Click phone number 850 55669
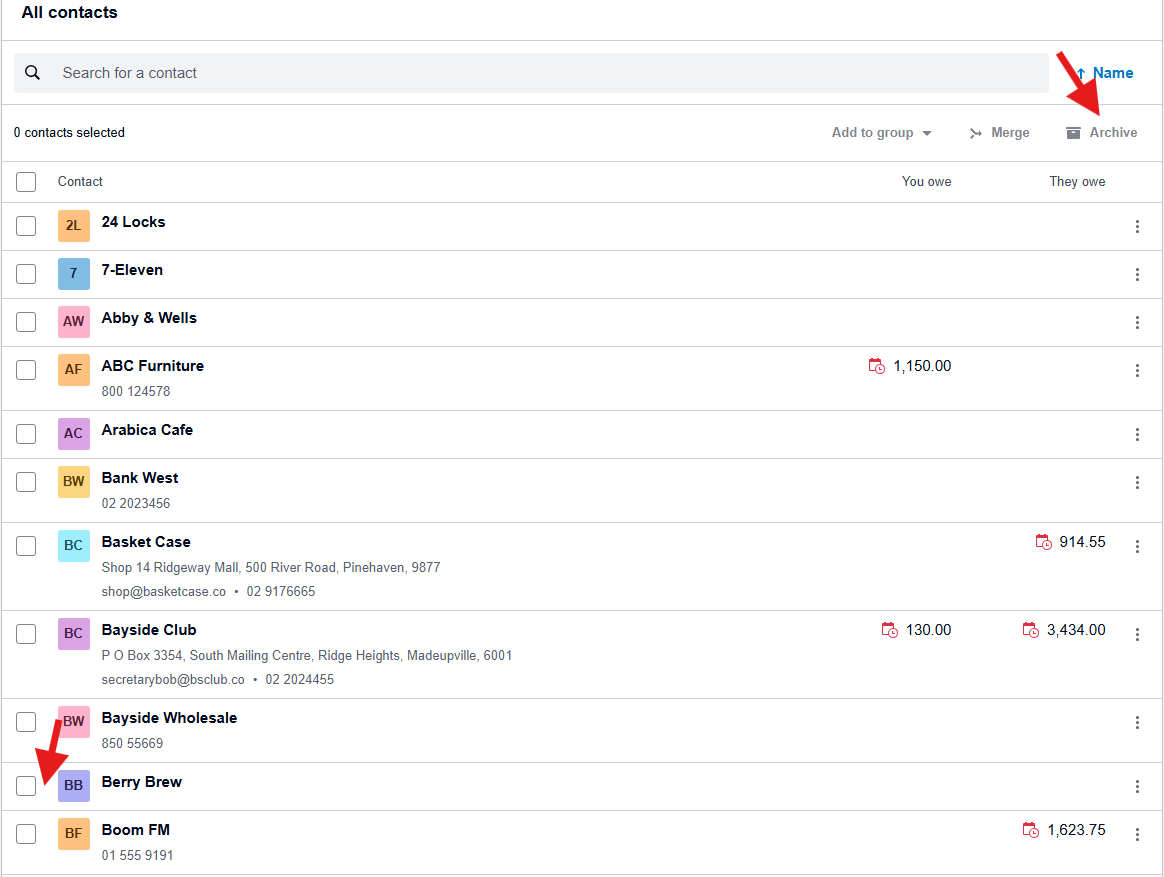The image size is (1164, 877). [x=132, y=743]
